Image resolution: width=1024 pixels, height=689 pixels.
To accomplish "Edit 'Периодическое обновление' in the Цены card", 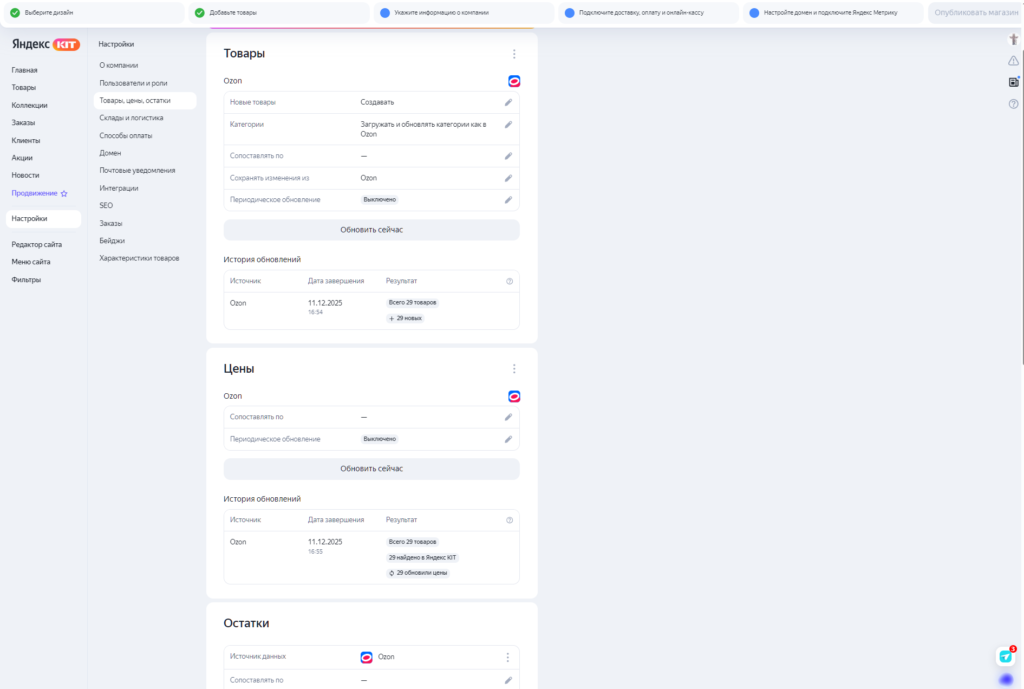I will click(508, 440).
